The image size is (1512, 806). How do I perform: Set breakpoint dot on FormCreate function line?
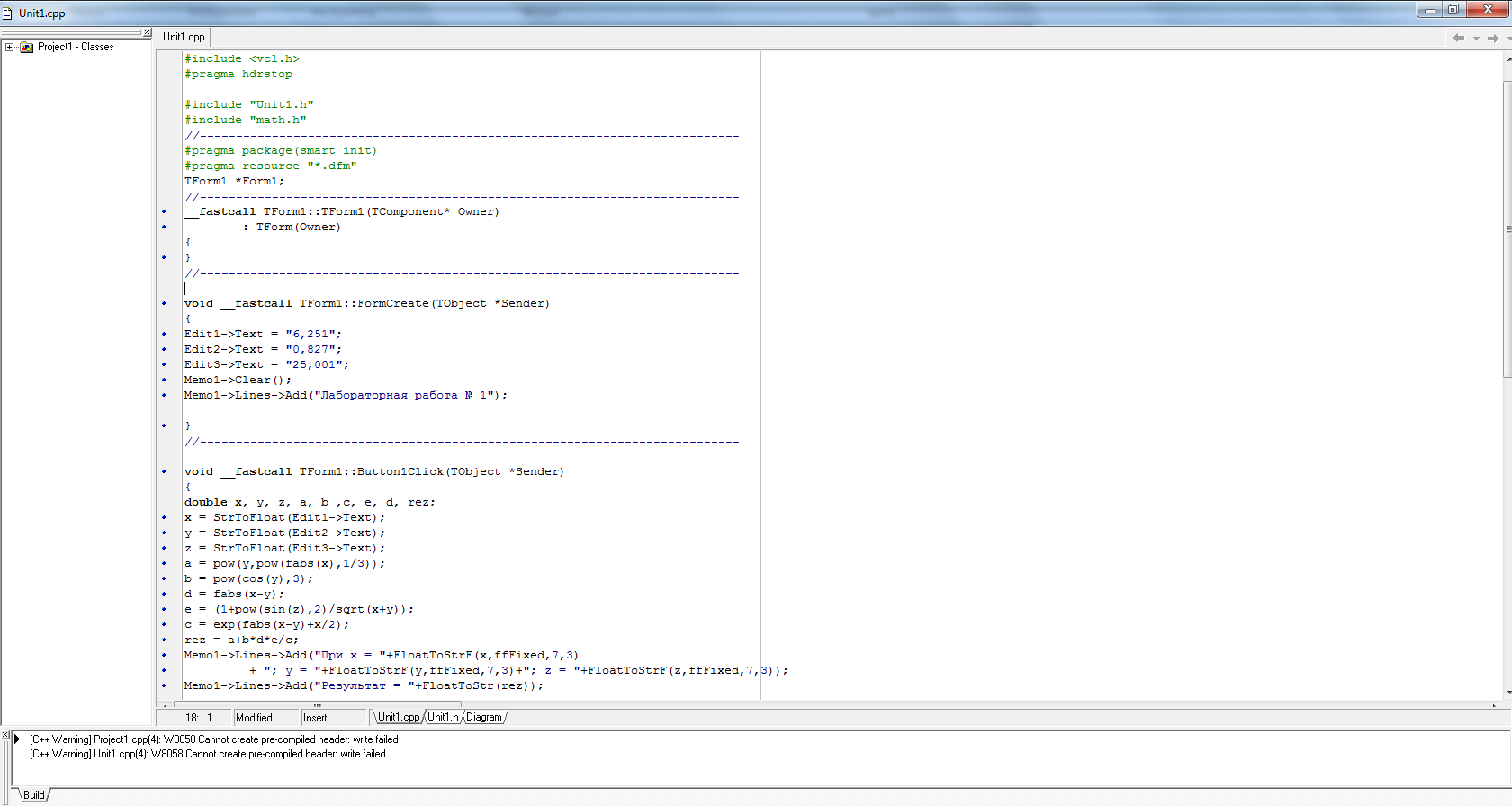click(164, 303)
